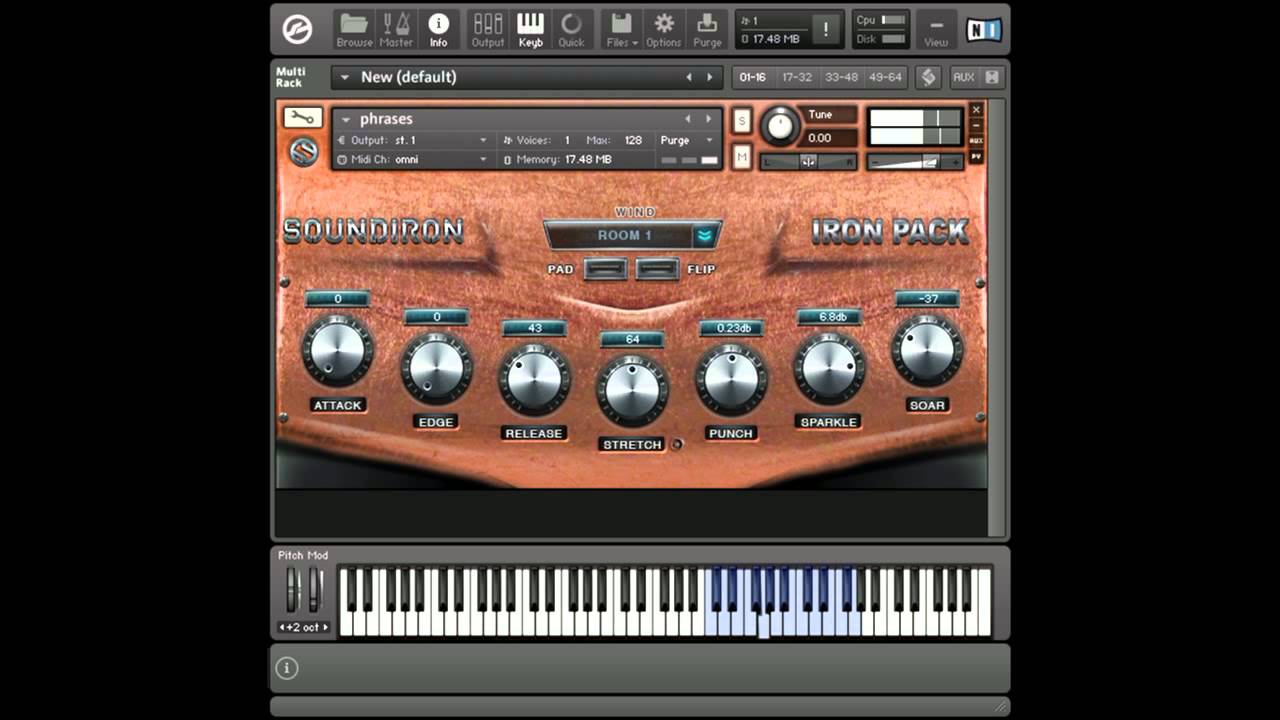Click the instrument pan slider
Image resolution: width=1280 pixels, height=720 pixels.
tap(809, 162)
